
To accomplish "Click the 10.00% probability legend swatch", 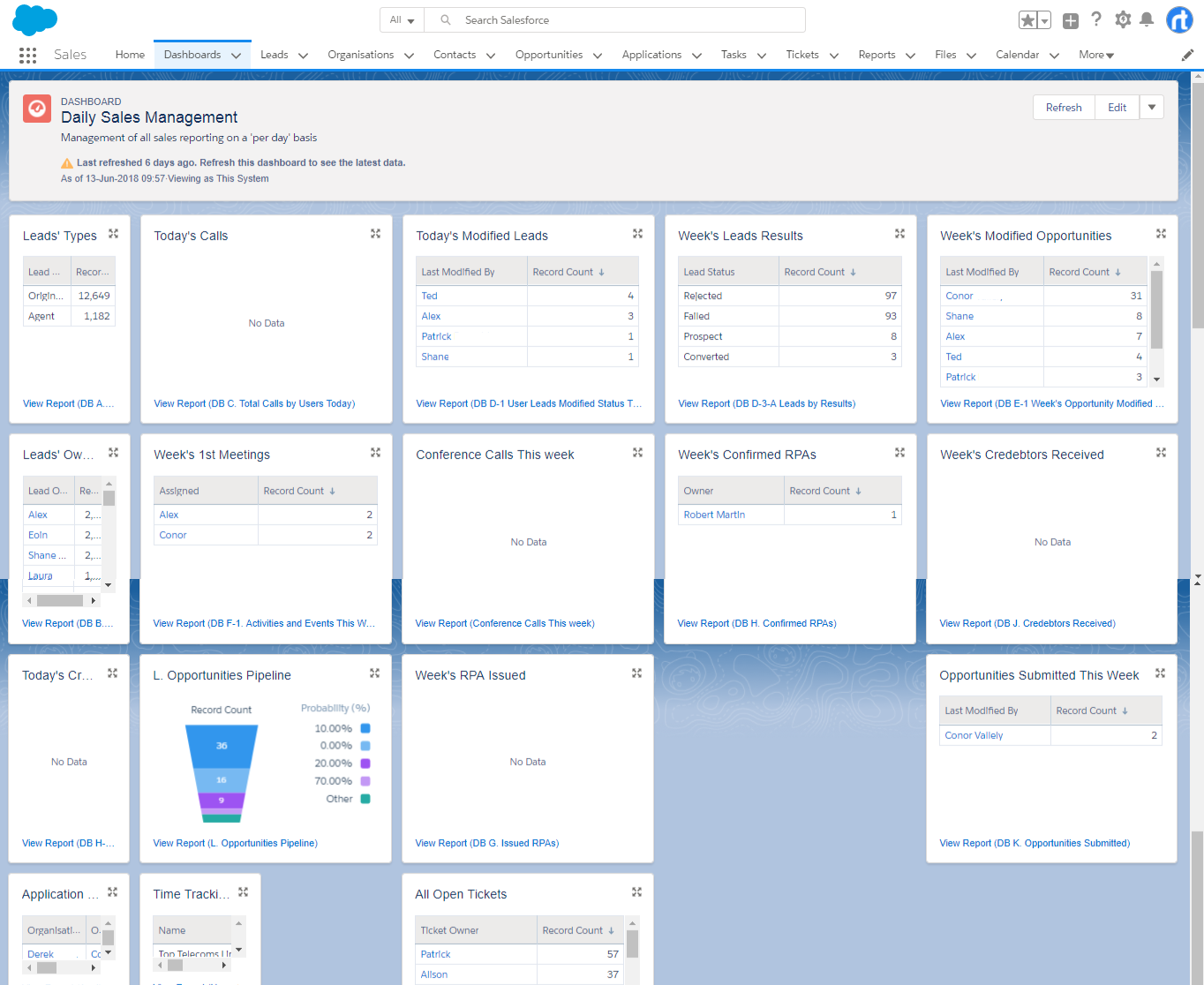I will click(x=365, y=728).
